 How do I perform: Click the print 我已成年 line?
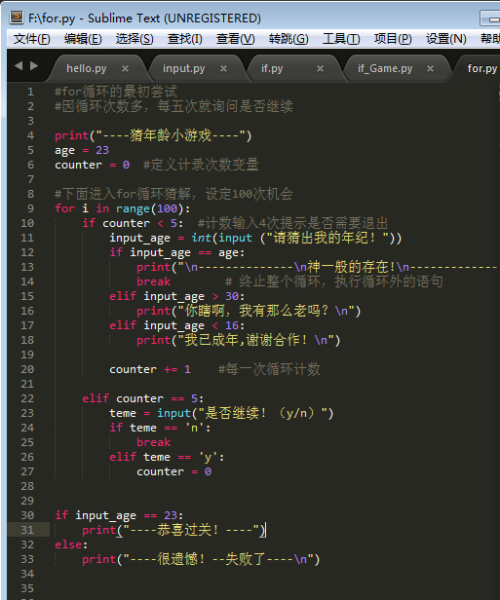(x=238, y=340)
